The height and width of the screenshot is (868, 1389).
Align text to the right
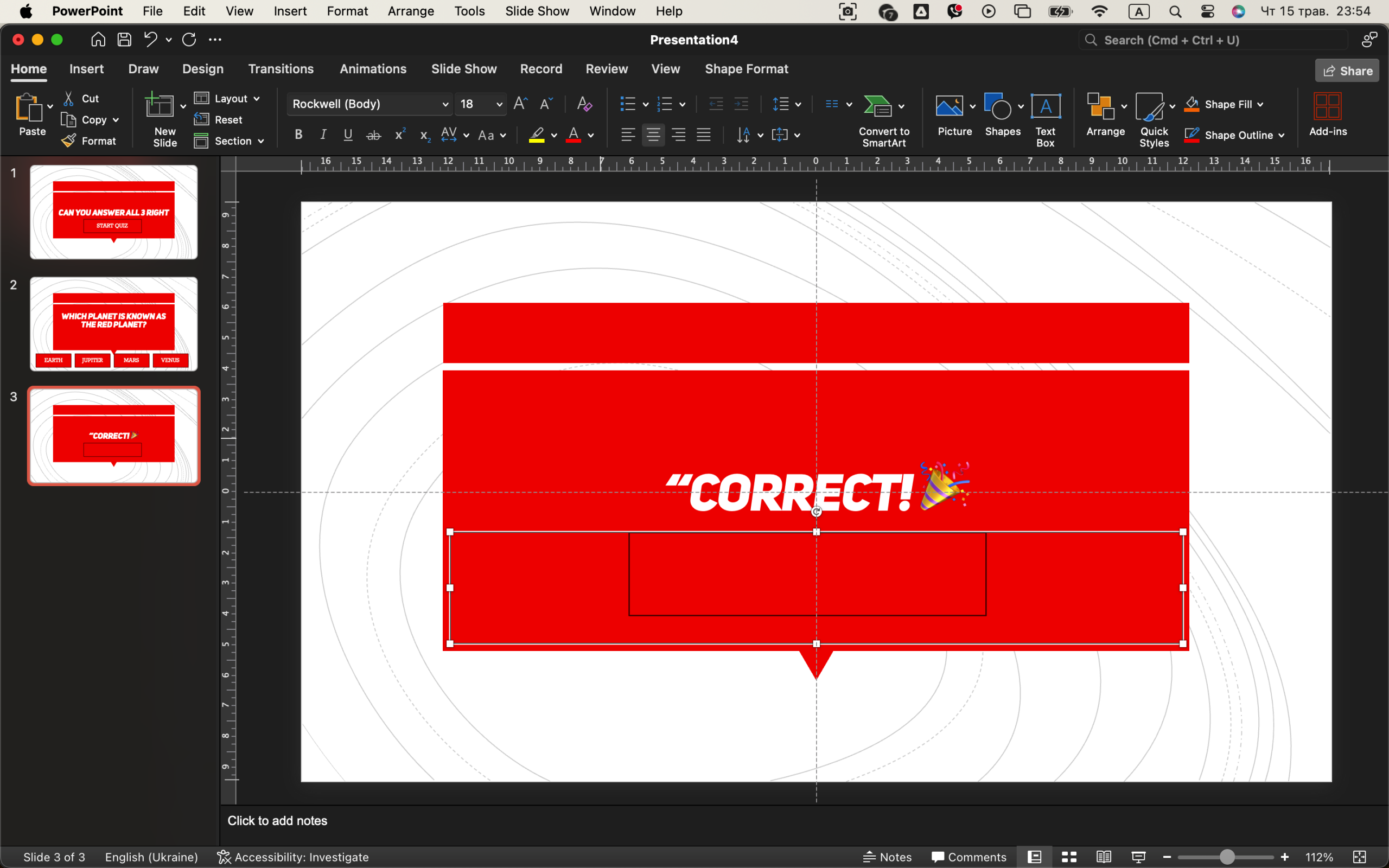(x=678, y=135)
